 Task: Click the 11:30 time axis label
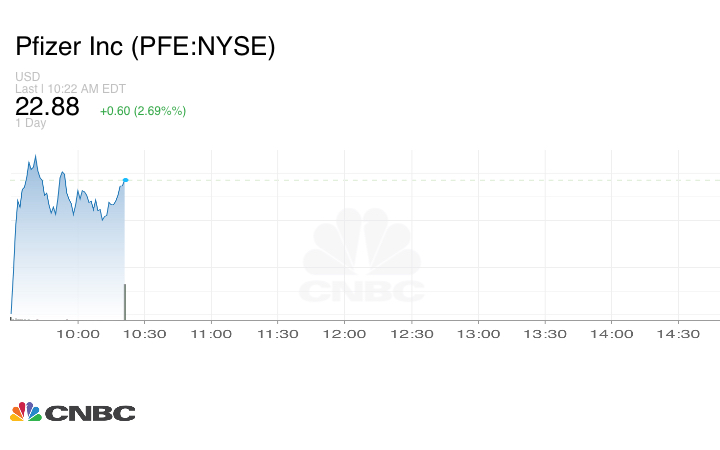click(278, 335)
